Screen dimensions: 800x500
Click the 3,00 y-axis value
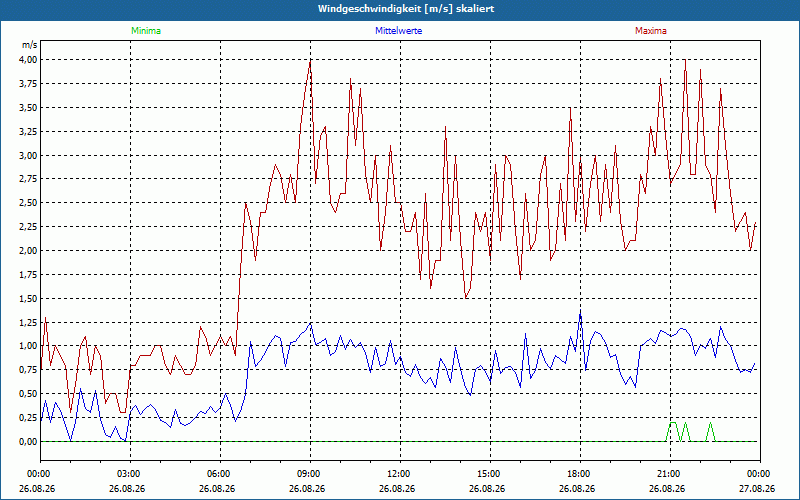(28, 155)
